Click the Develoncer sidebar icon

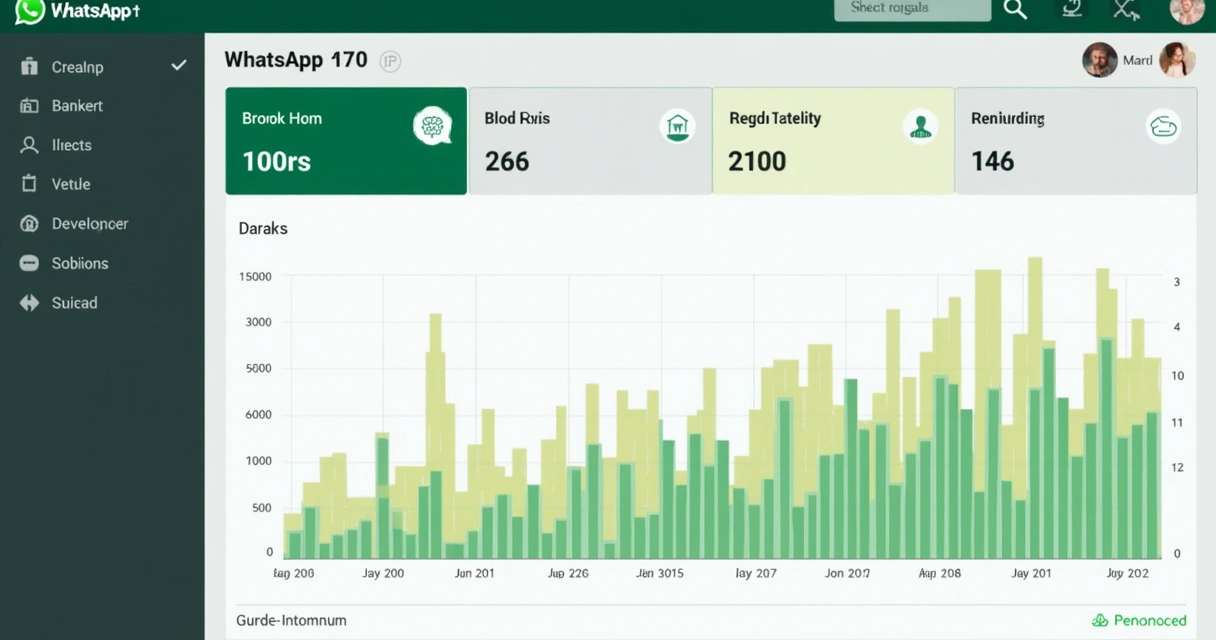coord(29,224)
